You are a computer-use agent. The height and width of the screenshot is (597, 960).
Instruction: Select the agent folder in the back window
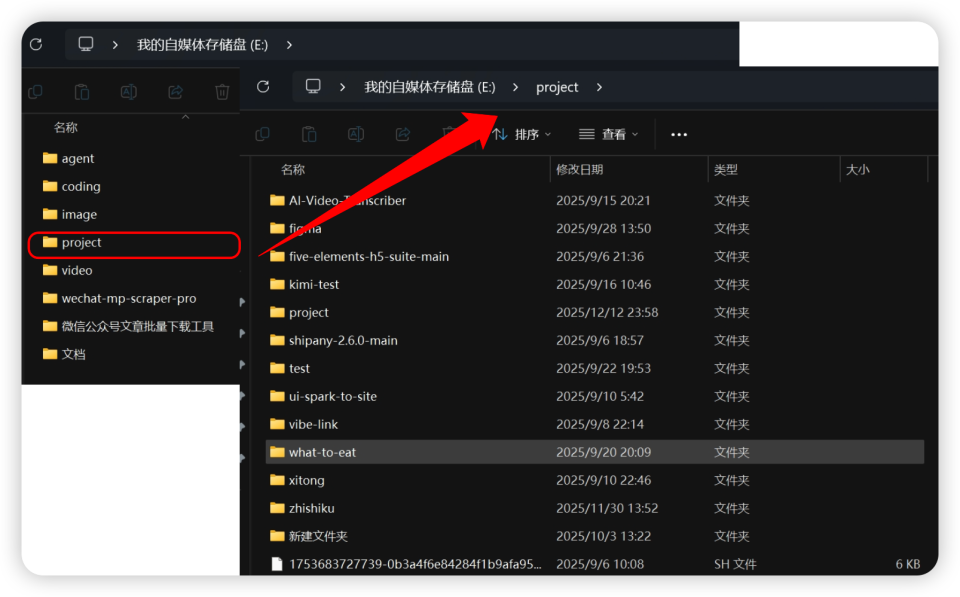tap(78, 158)
